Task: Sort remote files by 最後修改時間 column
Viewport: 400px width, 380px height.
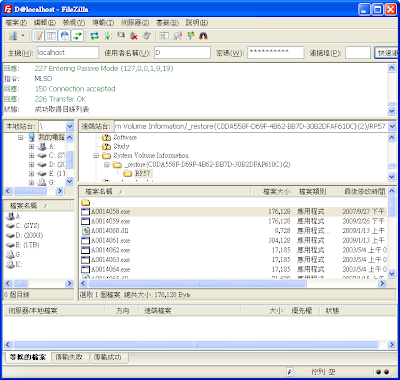Action: [363, 192]
